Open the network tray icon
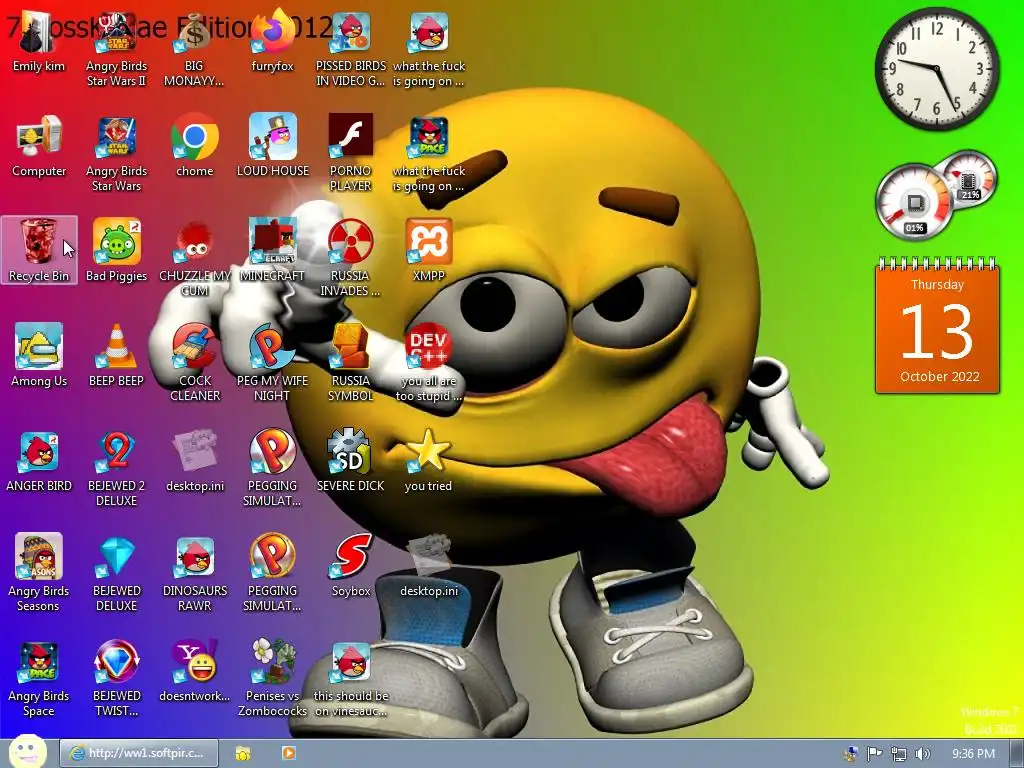The image size is (1024, 768). [899, 754]
